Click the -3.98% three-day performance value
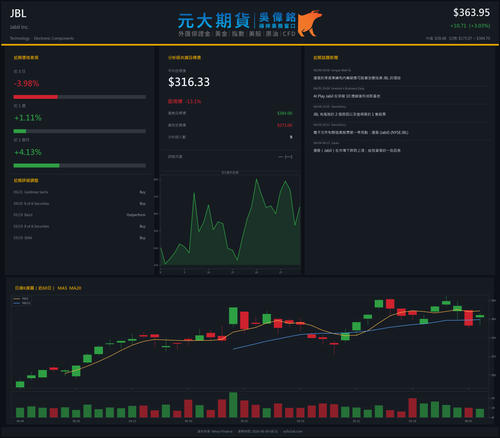 coord(26,83)
